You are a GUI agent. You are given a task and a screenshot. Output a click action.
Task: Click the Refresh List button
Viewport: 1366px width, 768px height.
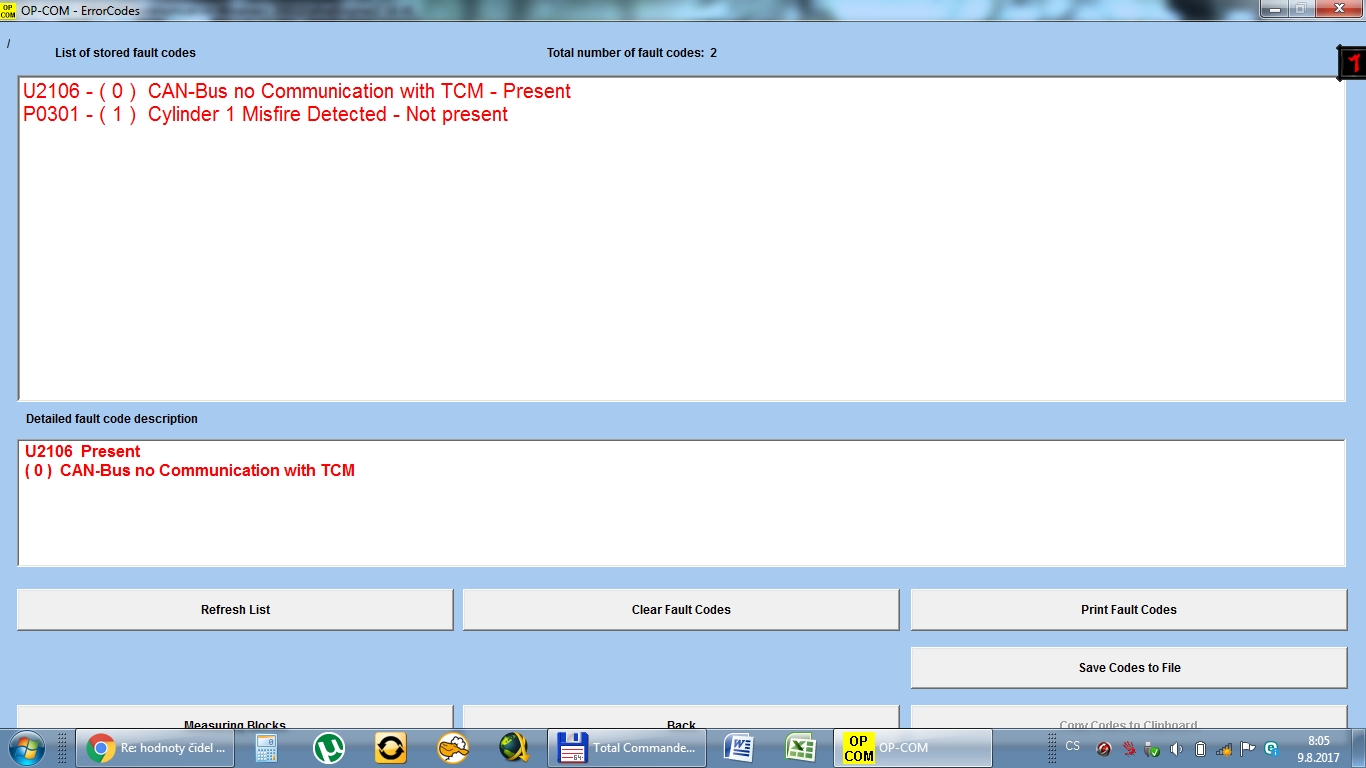point(235,609)
